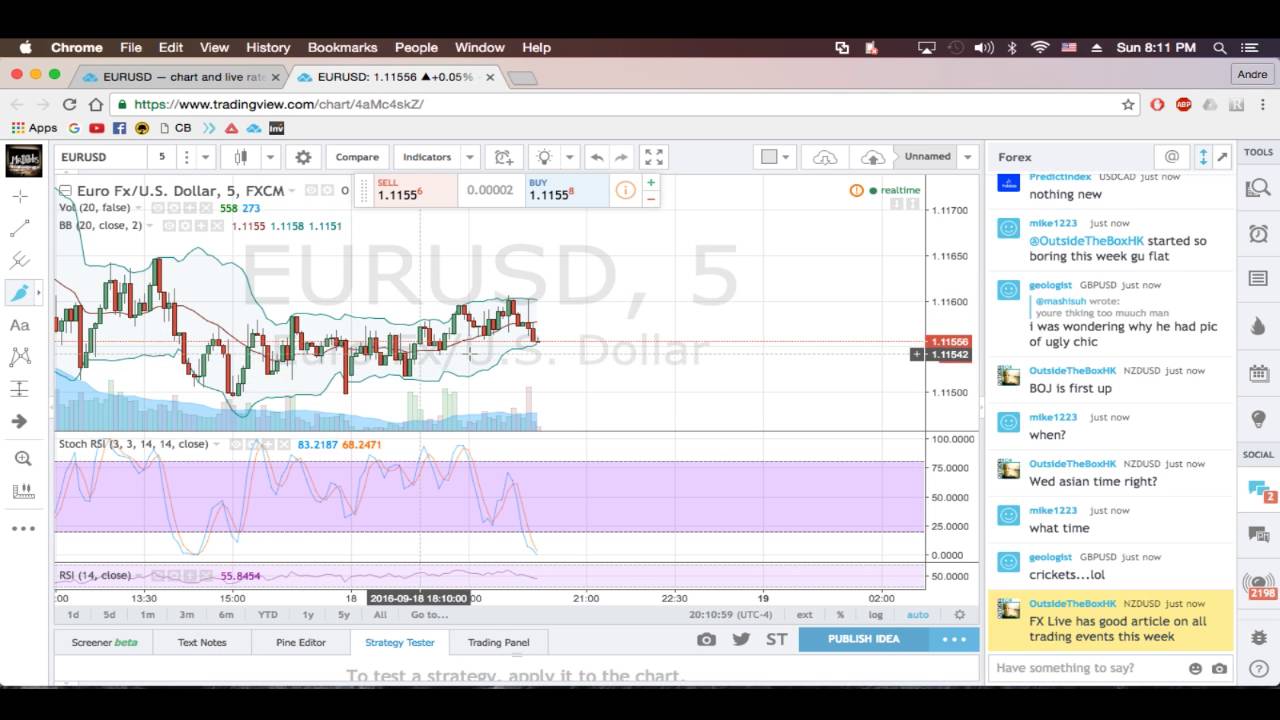The height and width of the screenshot is (720, 1280).
Task: Open the ideas lightbulb panel
Action: [x=1258, y=419]
